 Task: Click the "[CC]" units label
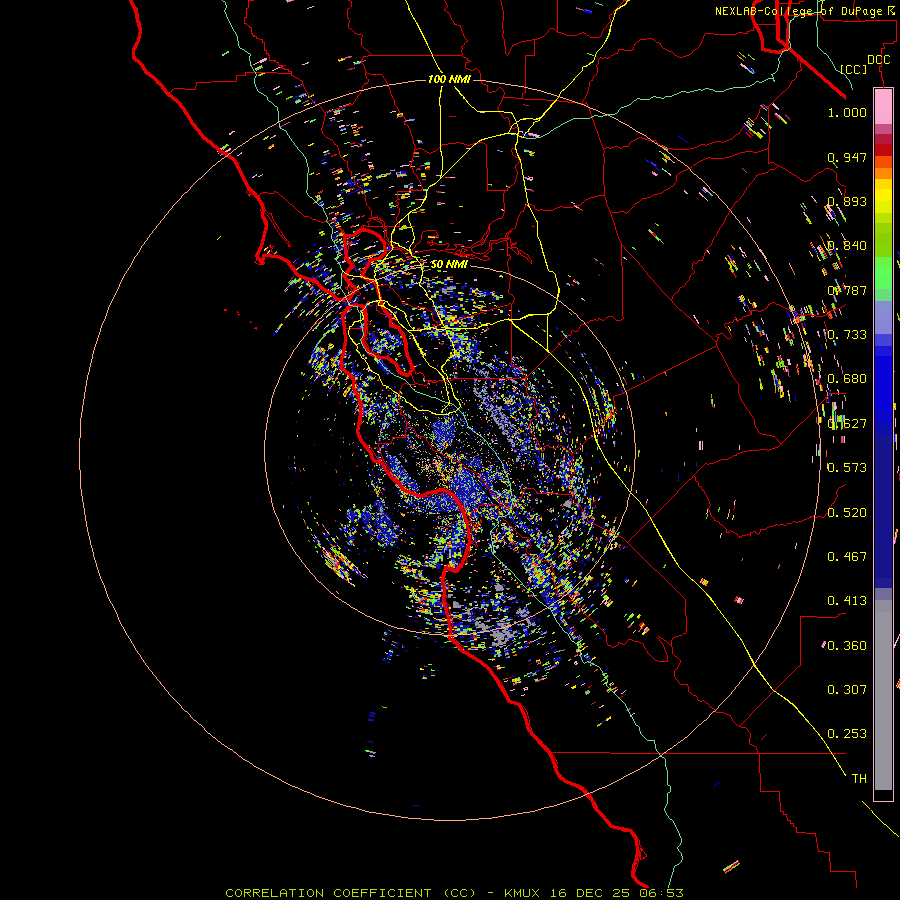[854, 69]
